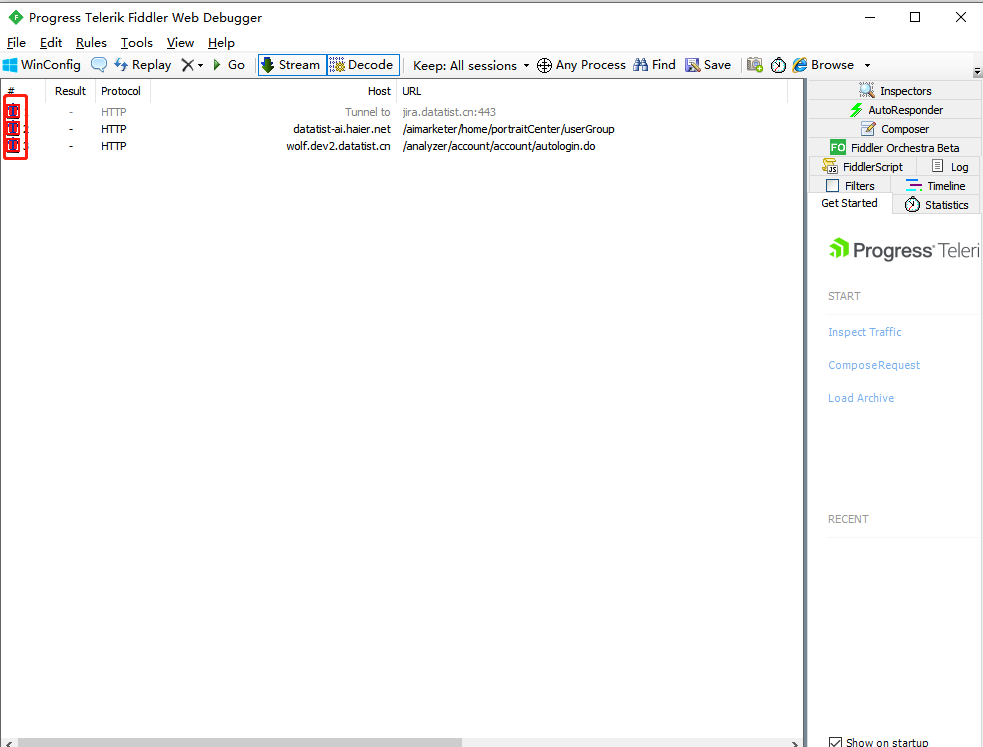Click the Save disk icon

click(692, 65)
